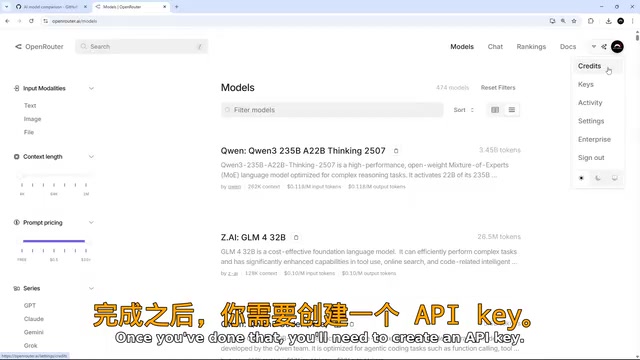Go to the Chat page
Viewport: 640px width, 360px height.
(495, 47)
